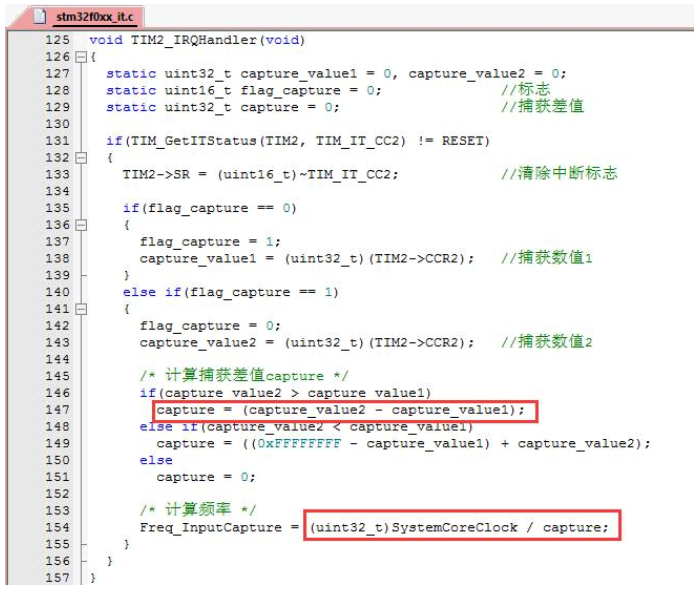The height and width of the screenshot is (591, 700).
Task: Click 'flag_capture = 0;' on line 142
Action: pyautogui.click(x=210, y=326)
